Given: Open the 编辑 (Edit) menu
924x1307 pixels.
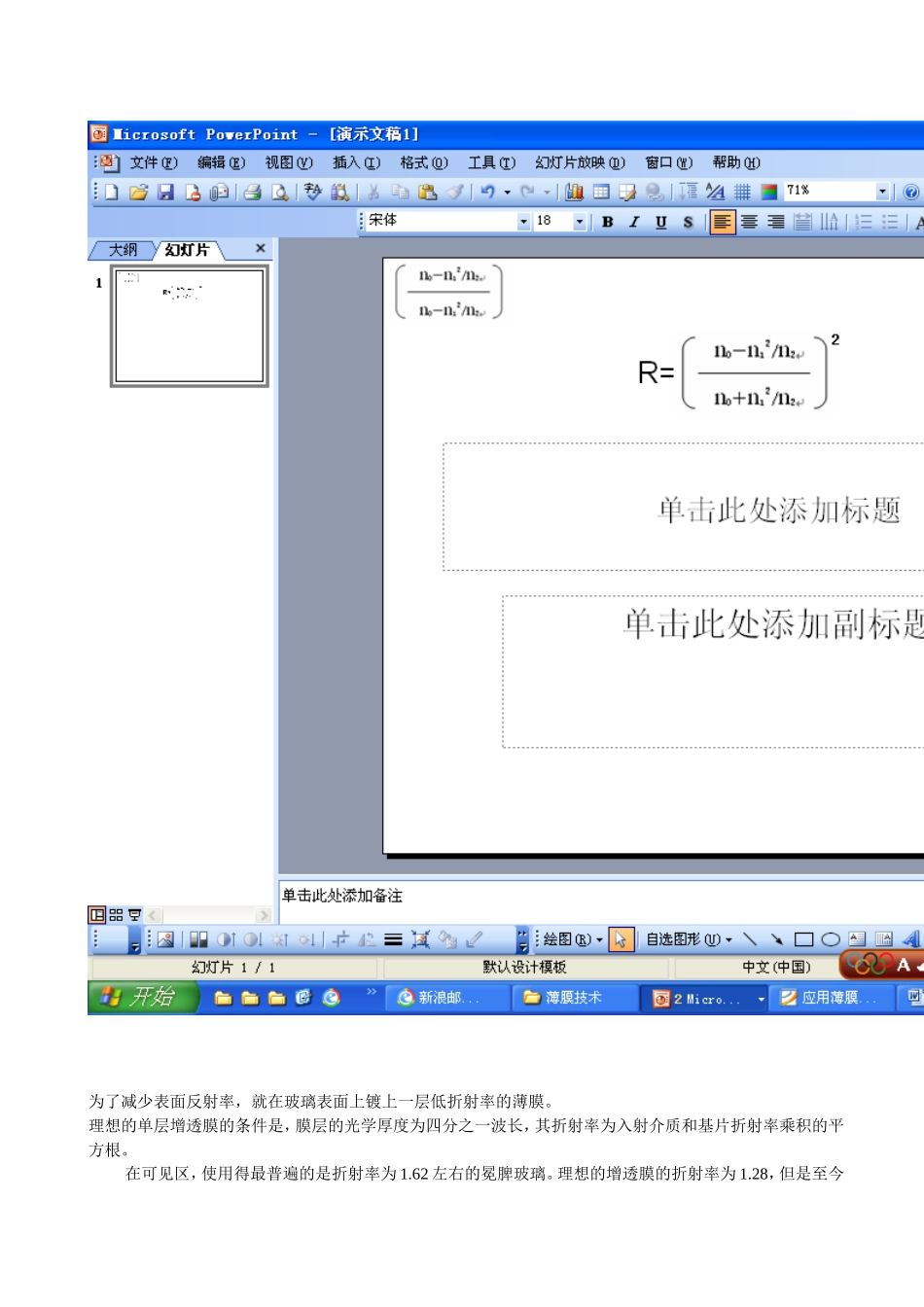Looking at the screenshot, I should 221,162.
